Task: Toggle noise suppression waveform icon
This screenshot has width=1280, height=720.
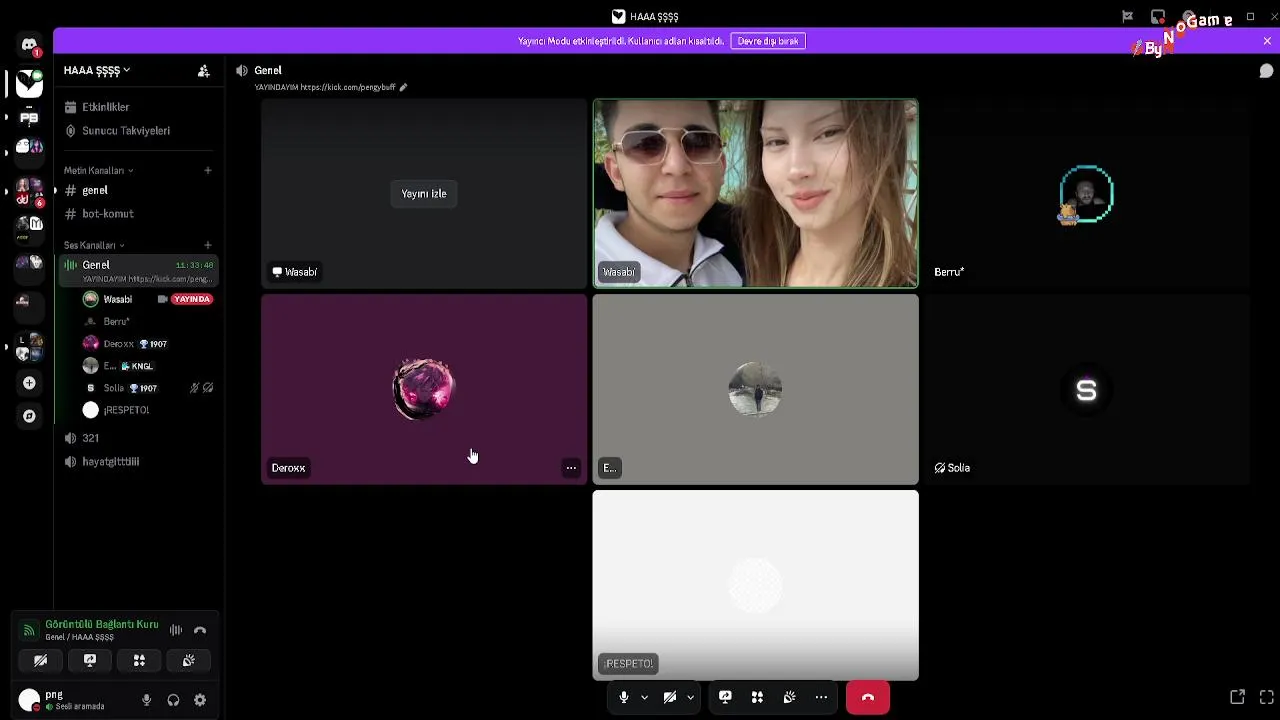Action: [x=176, y=630]
